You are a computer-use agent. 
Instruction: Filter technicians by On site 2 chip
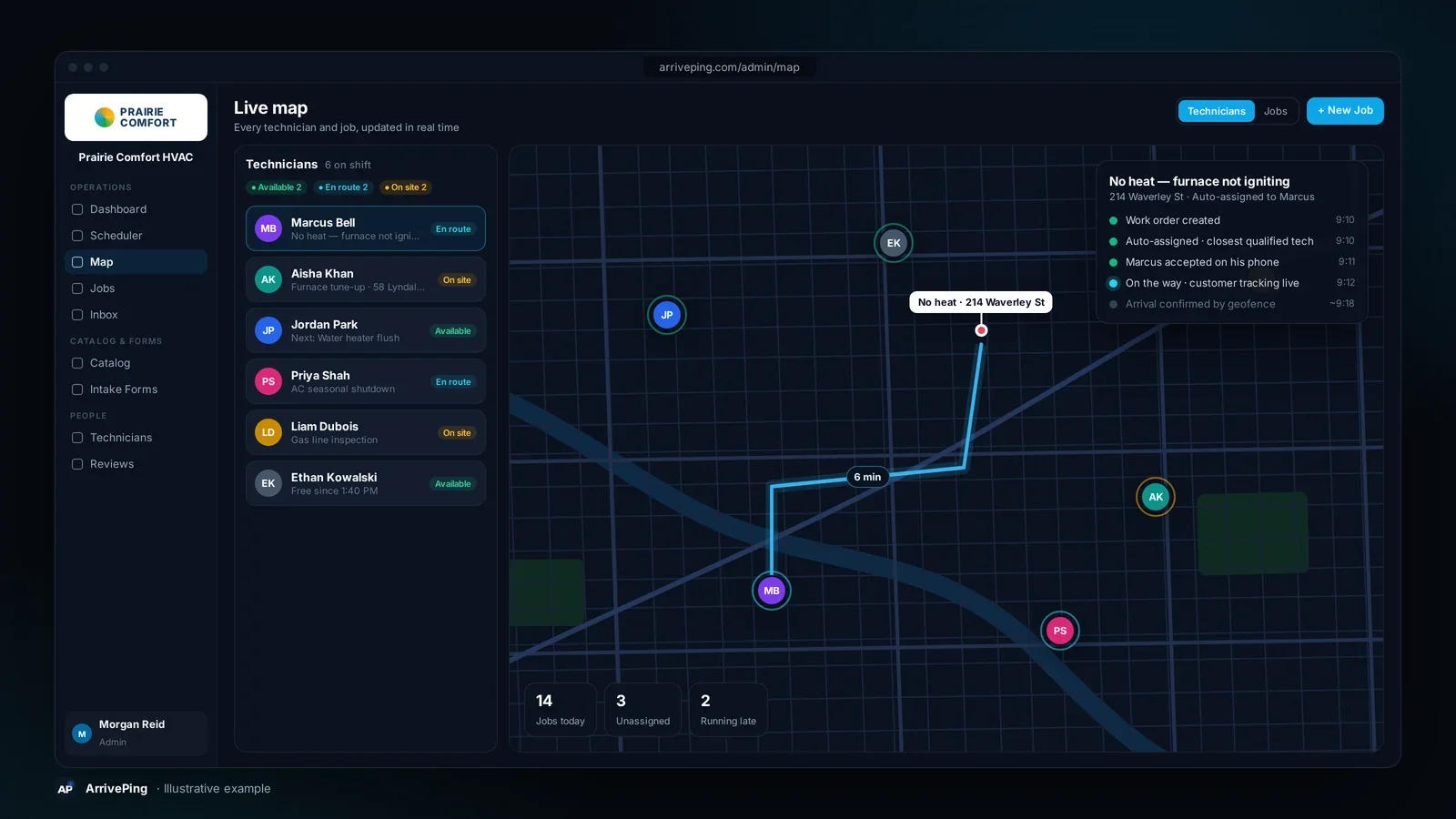[x=406, y=187]
